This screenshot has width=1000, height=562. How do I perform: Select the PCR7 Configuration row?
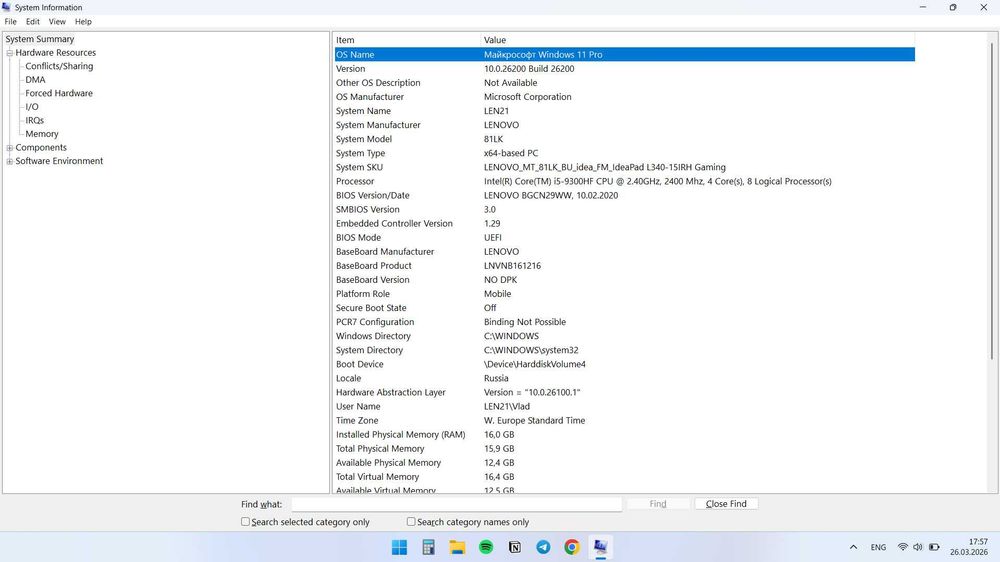tap(625, 322)
